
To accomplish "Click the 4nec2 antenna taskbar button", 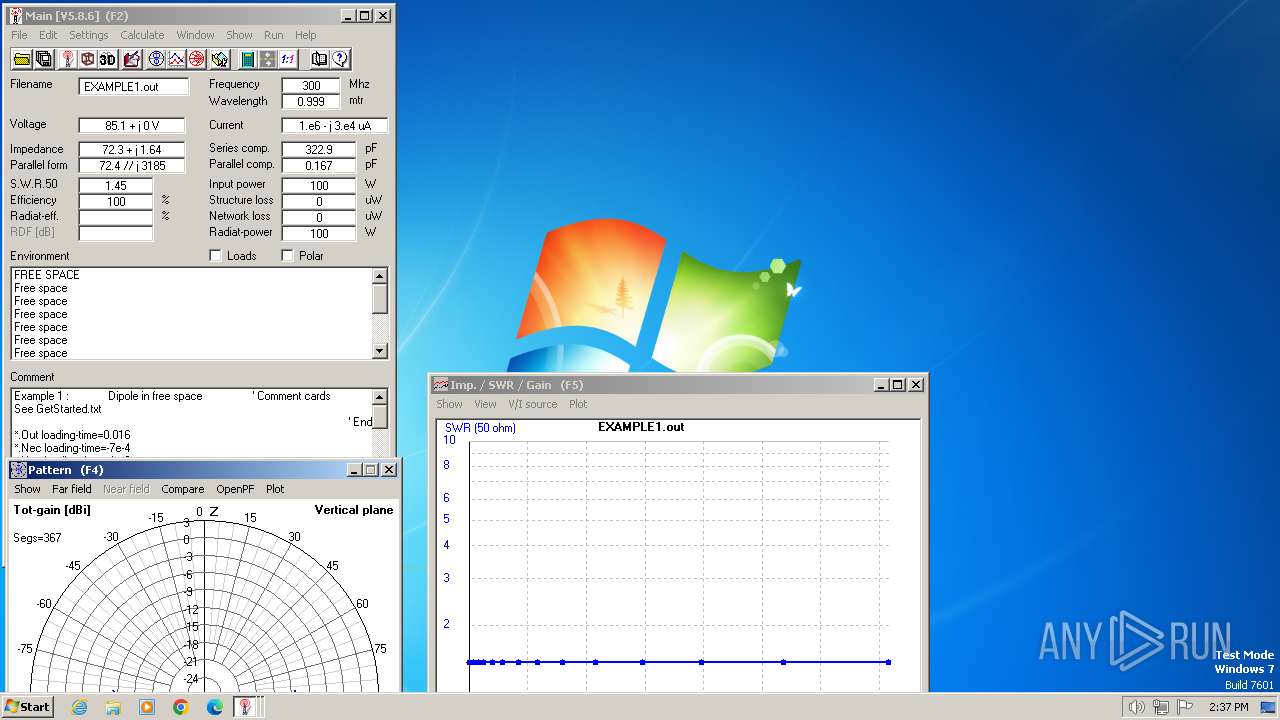I will pos(244,707).
